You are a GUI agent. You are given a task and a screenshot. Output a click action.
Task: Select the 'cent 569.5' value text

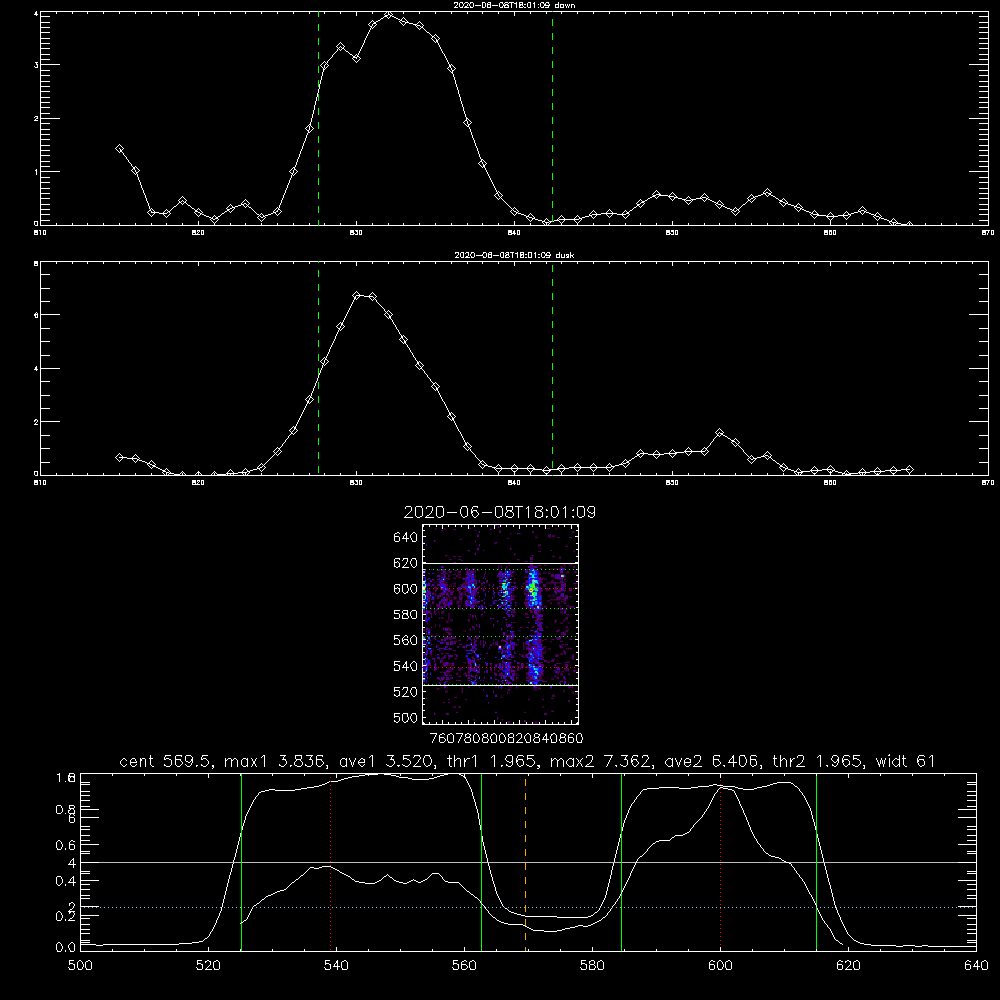click(x=166, y=761)
